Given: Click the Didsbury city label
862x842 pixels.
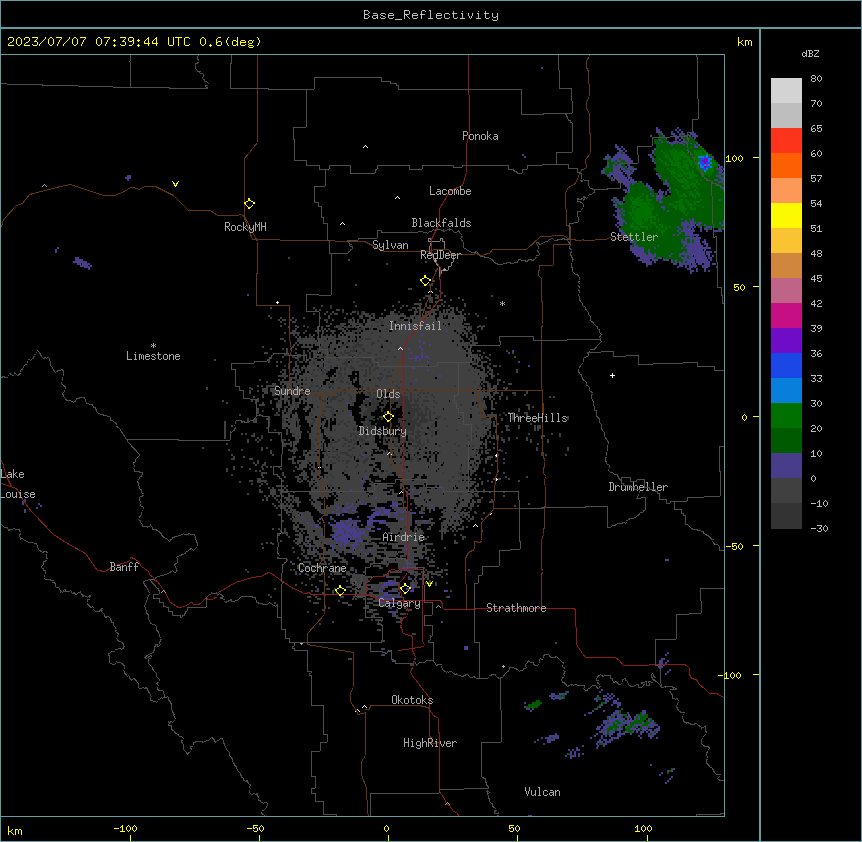Looking at the screenshot, I should pos(383,431).
